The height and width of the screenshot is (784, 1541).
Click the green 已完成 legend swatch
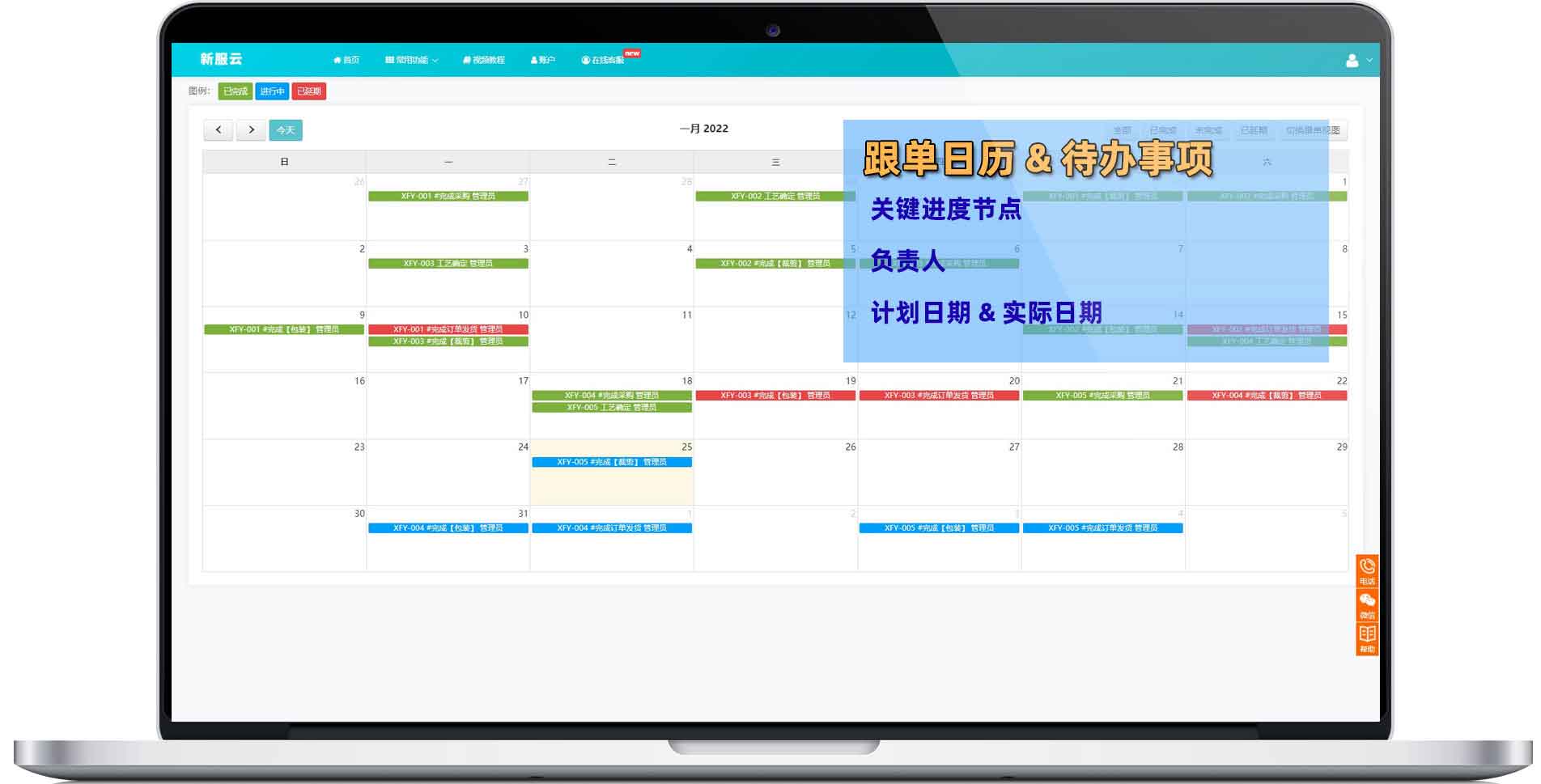click(x=235, y=91)
